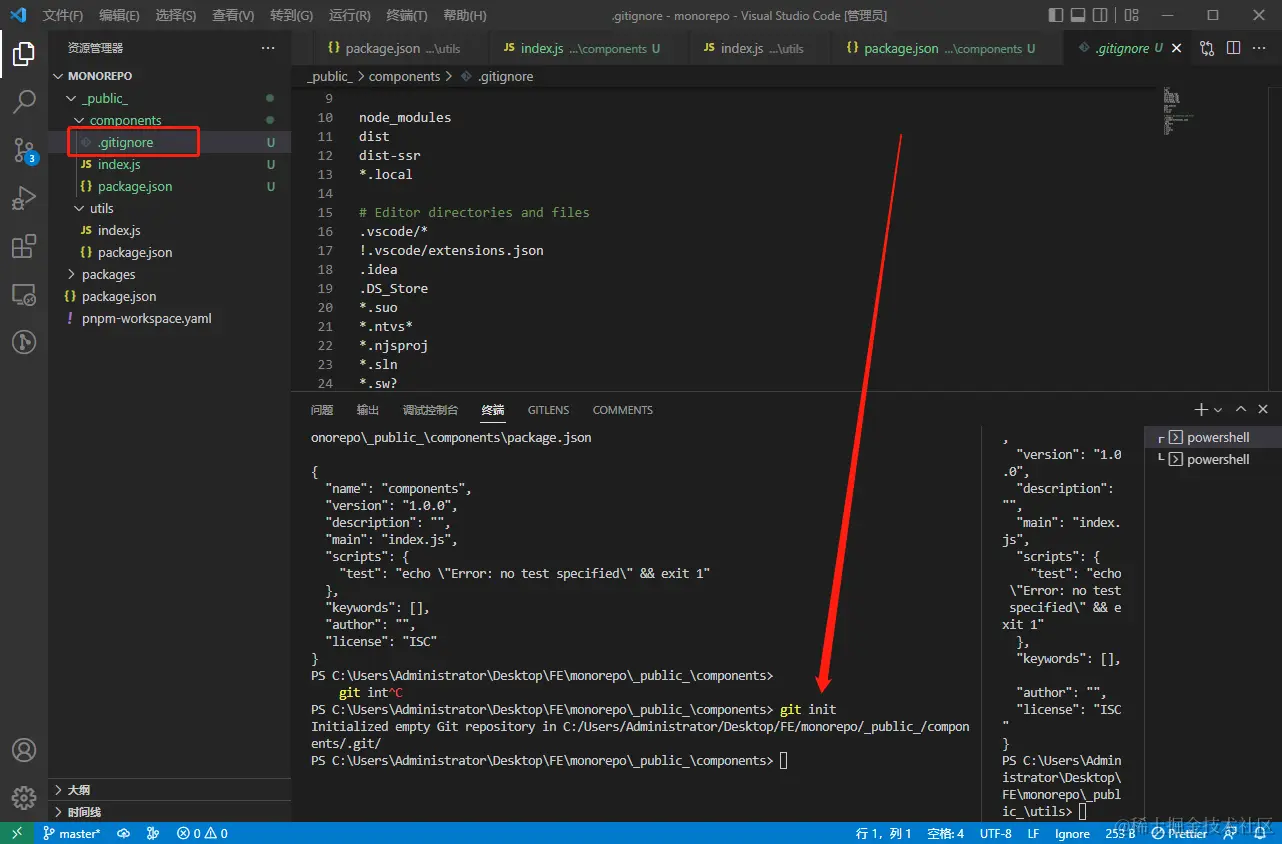The width and height of the screenshot is (1282, 844).
Task: Open the Extensions view
Action: [24, 247]
